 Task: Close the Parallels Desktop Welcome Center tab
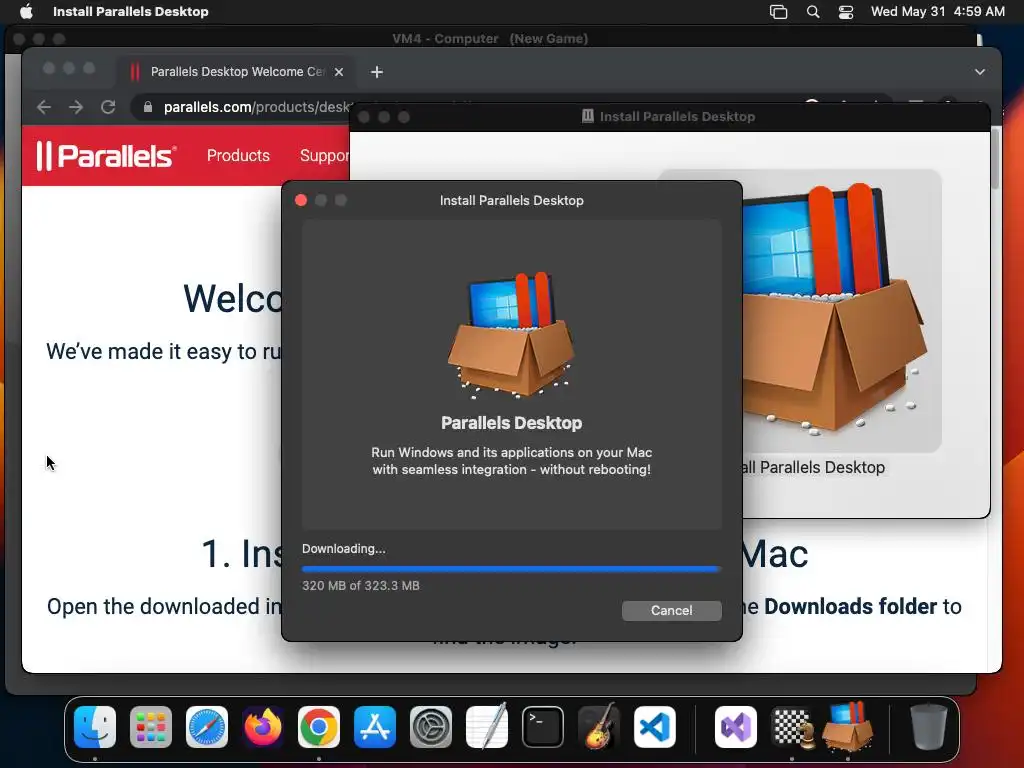(x=339, y=72)
